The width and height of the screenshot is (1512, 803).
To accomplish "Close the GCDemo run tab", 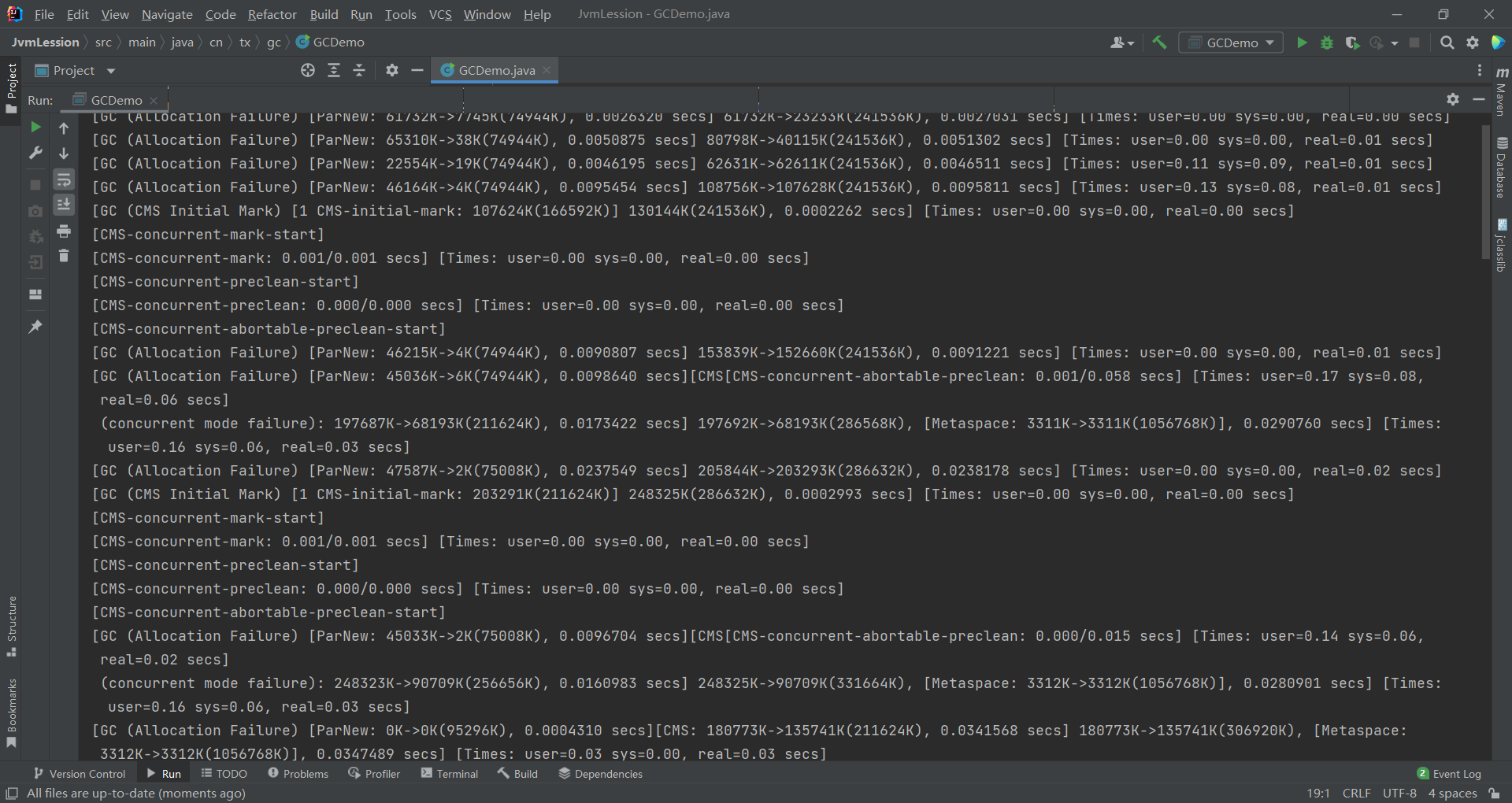I will tap(154, 100).
